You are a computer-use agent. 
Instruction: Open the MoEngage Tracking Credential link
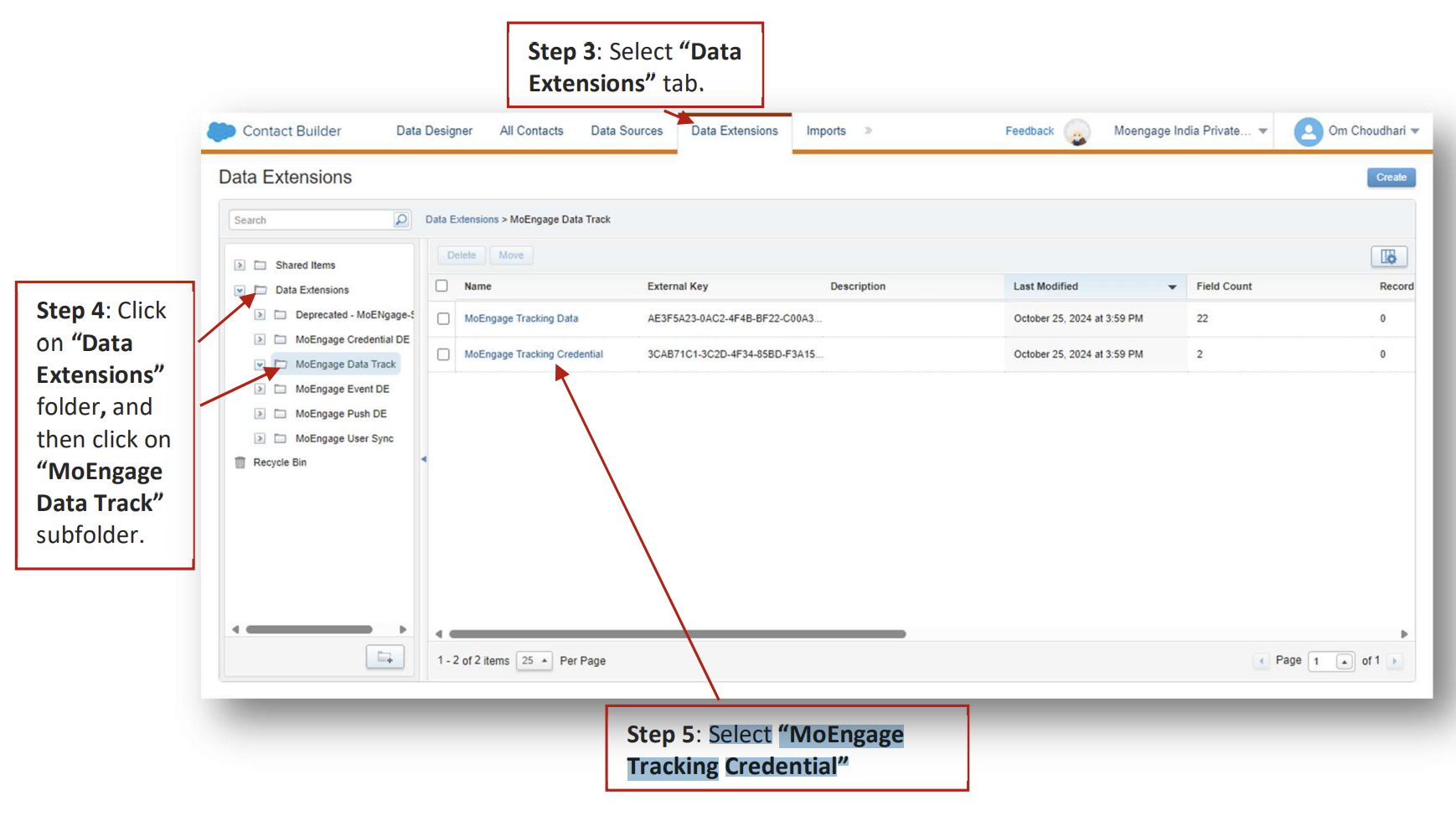pos(534,354)
